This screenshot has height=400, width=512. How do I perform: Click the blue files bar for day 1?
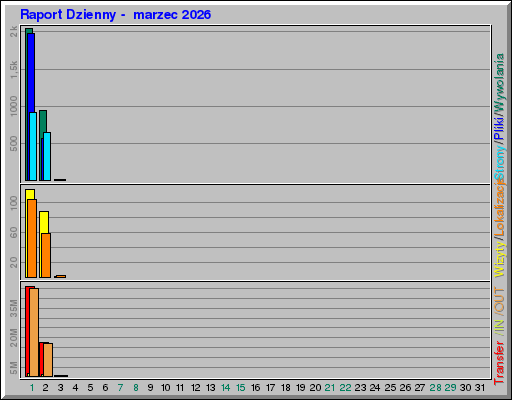coord(32,72)
